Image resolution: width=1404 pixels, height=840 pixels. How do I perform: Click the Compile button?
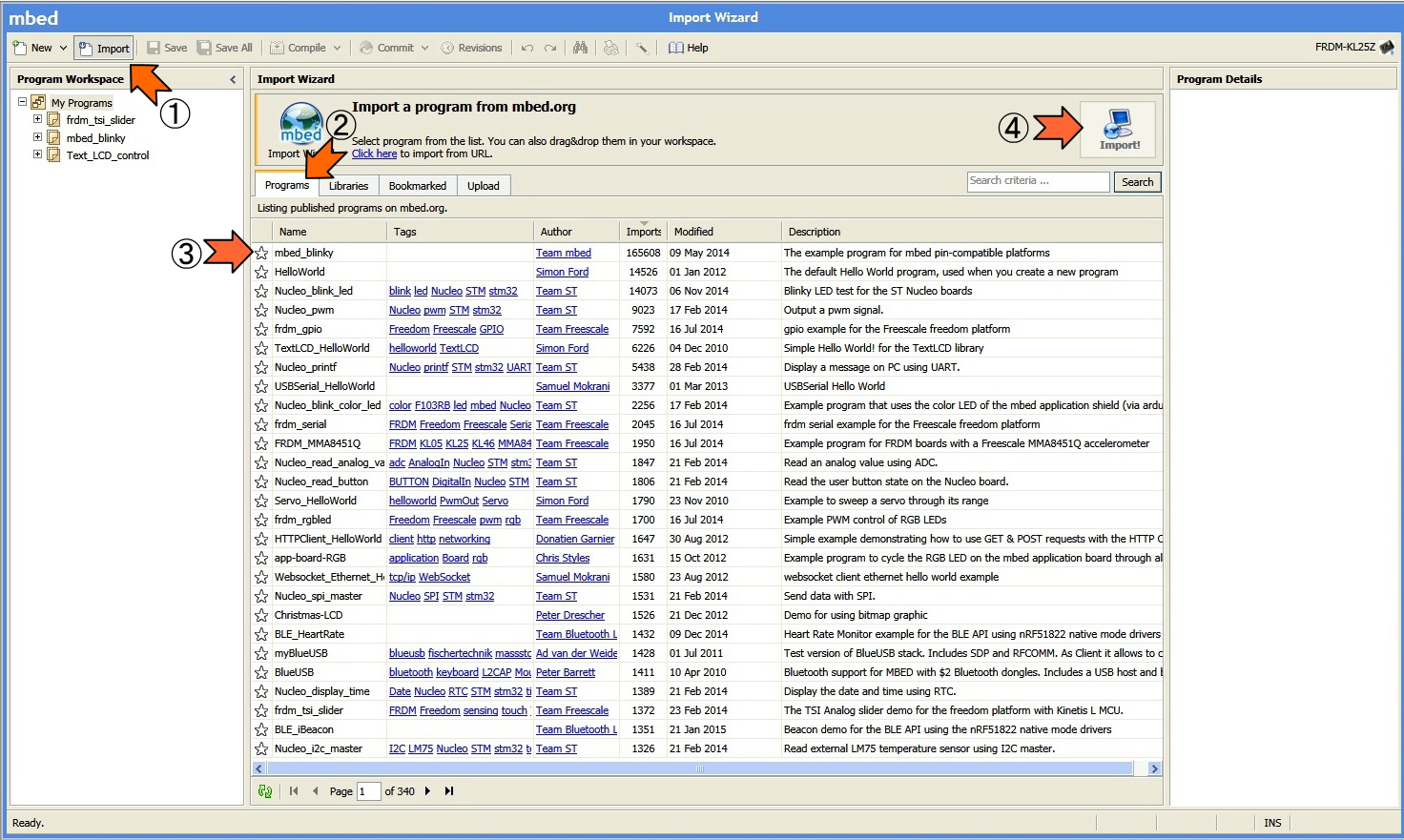click(298, 48)
